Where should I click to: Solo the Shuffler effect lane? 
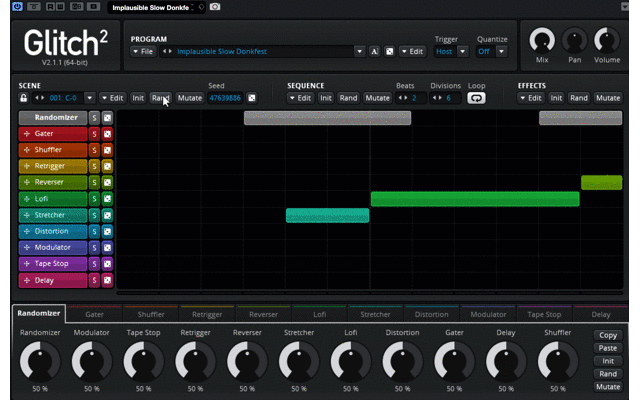click(x=94, y=150)
